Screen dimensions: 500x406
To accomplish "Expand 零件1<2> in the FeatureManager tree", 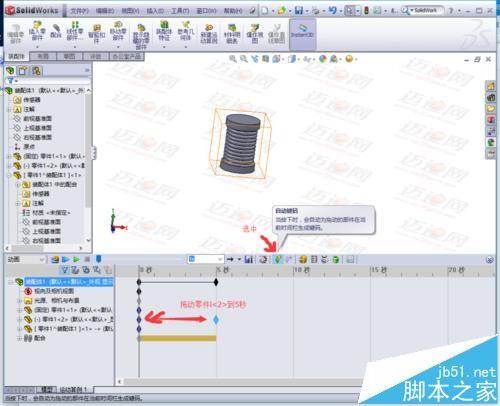I will 9,165.
